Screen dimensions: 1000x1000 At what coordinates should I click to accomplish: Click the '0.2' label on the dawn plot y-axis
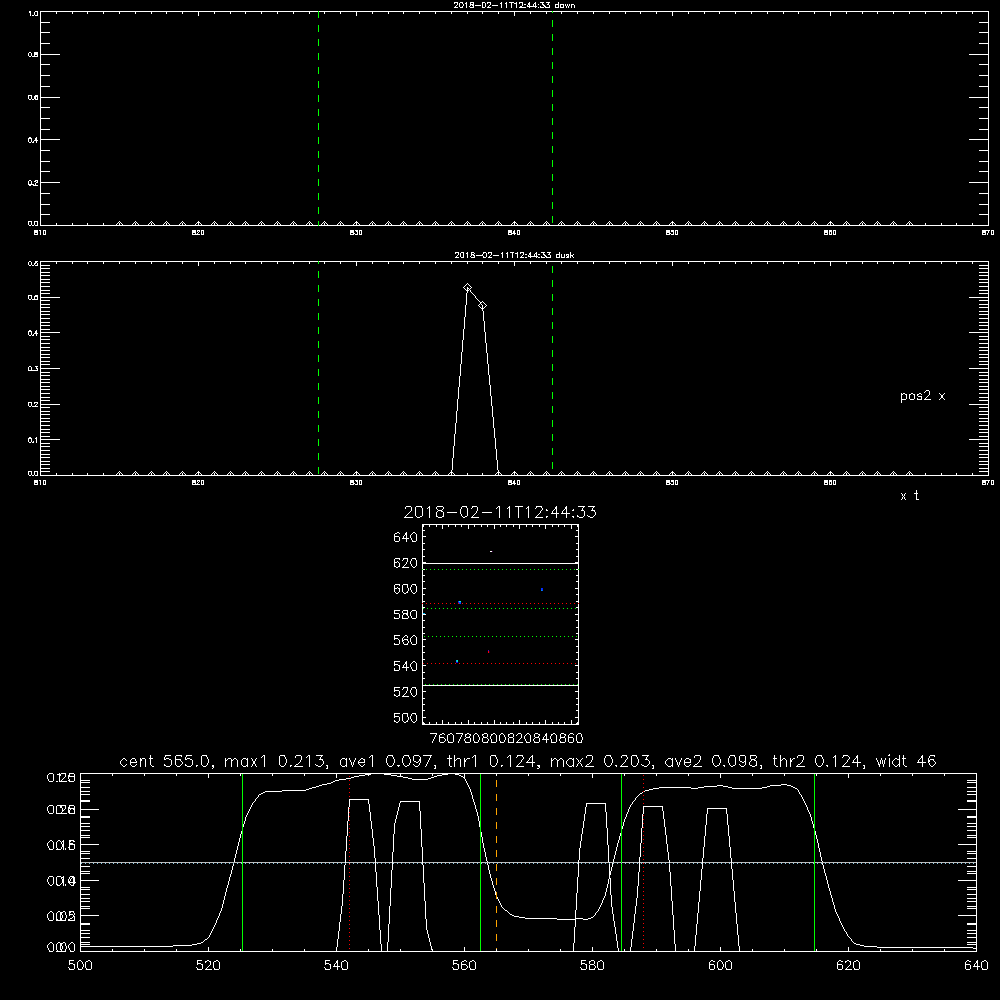[33, 183]
